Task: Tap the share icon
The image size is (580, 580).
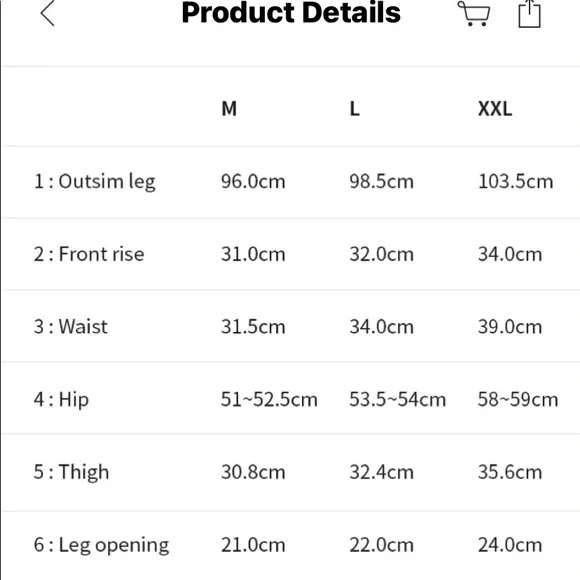Action: point(529,14)
